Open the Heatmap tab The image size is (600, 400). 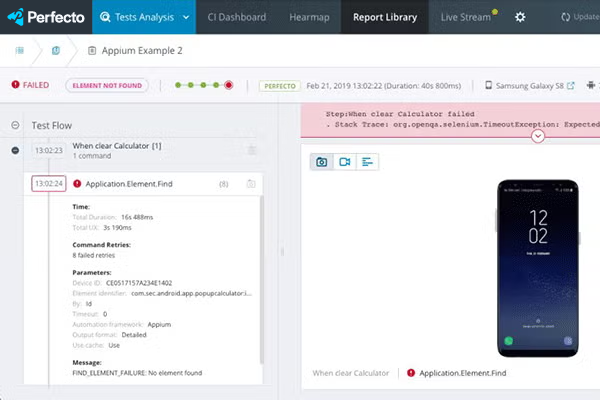[309, 17]
